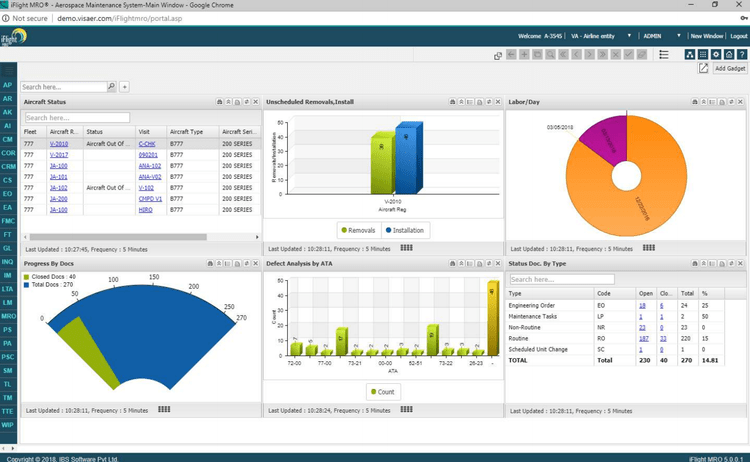The image size is (750, 462).
Task: Click the Aircraft Status horizontal scrollbar
Action: (x=118, y=237)
